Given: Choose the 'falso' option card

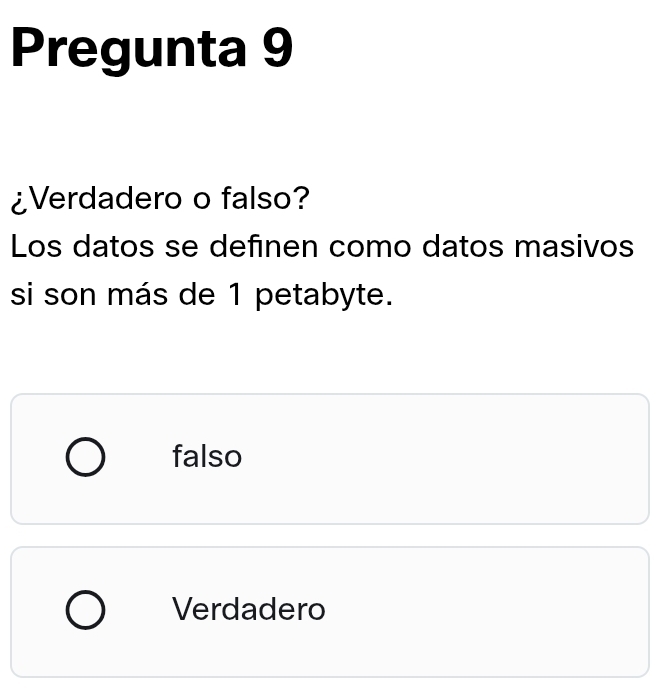Looking at the screenshot, I should click(x=330, y=459).
